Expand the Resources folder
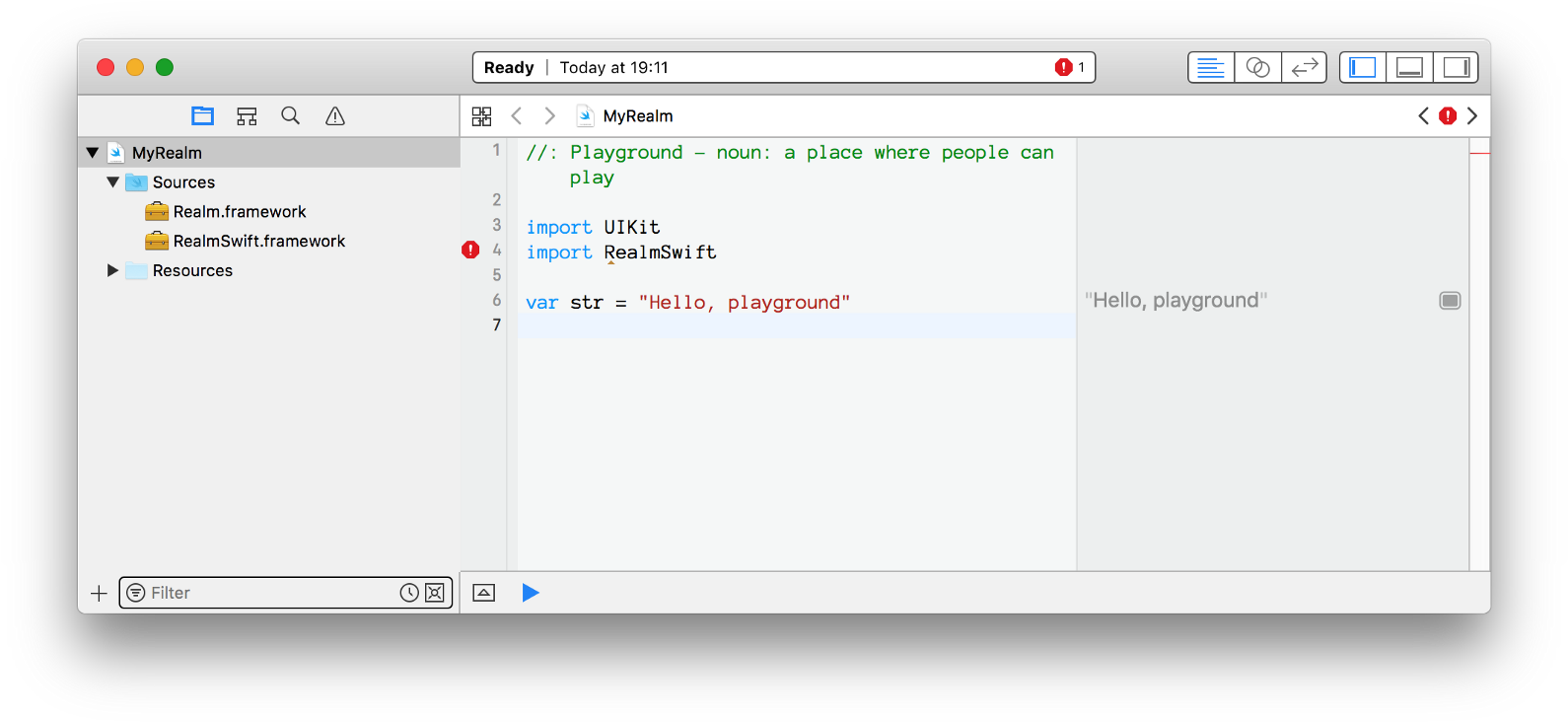Image resolution: width=1568 pixels, height=722 pixels. [x=112, y=271]
